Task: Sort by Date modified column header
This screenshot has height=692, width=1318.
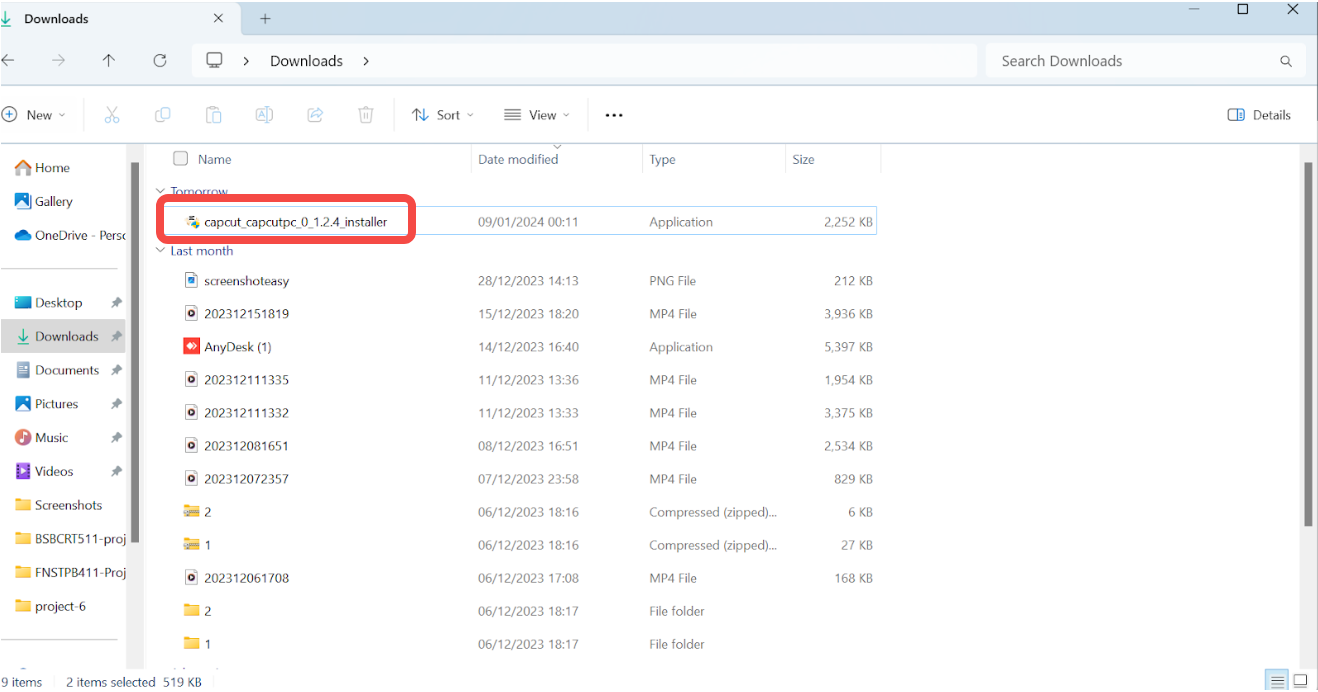Action: [518, 160]
